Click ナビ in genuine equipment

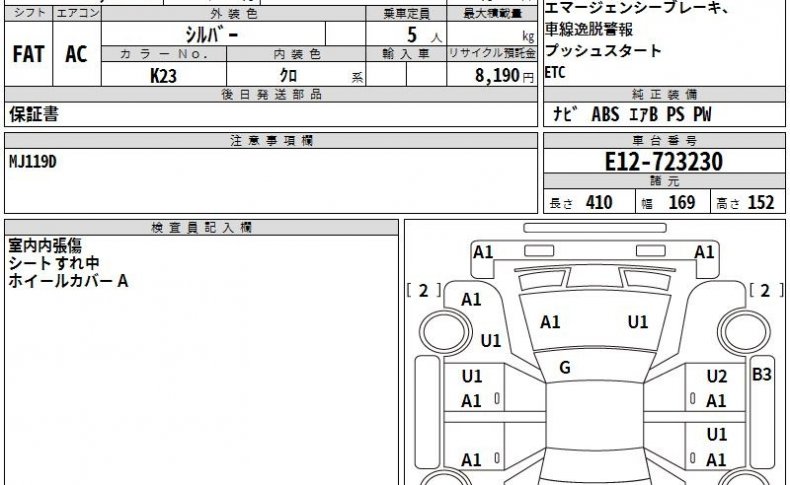[565, 114]
